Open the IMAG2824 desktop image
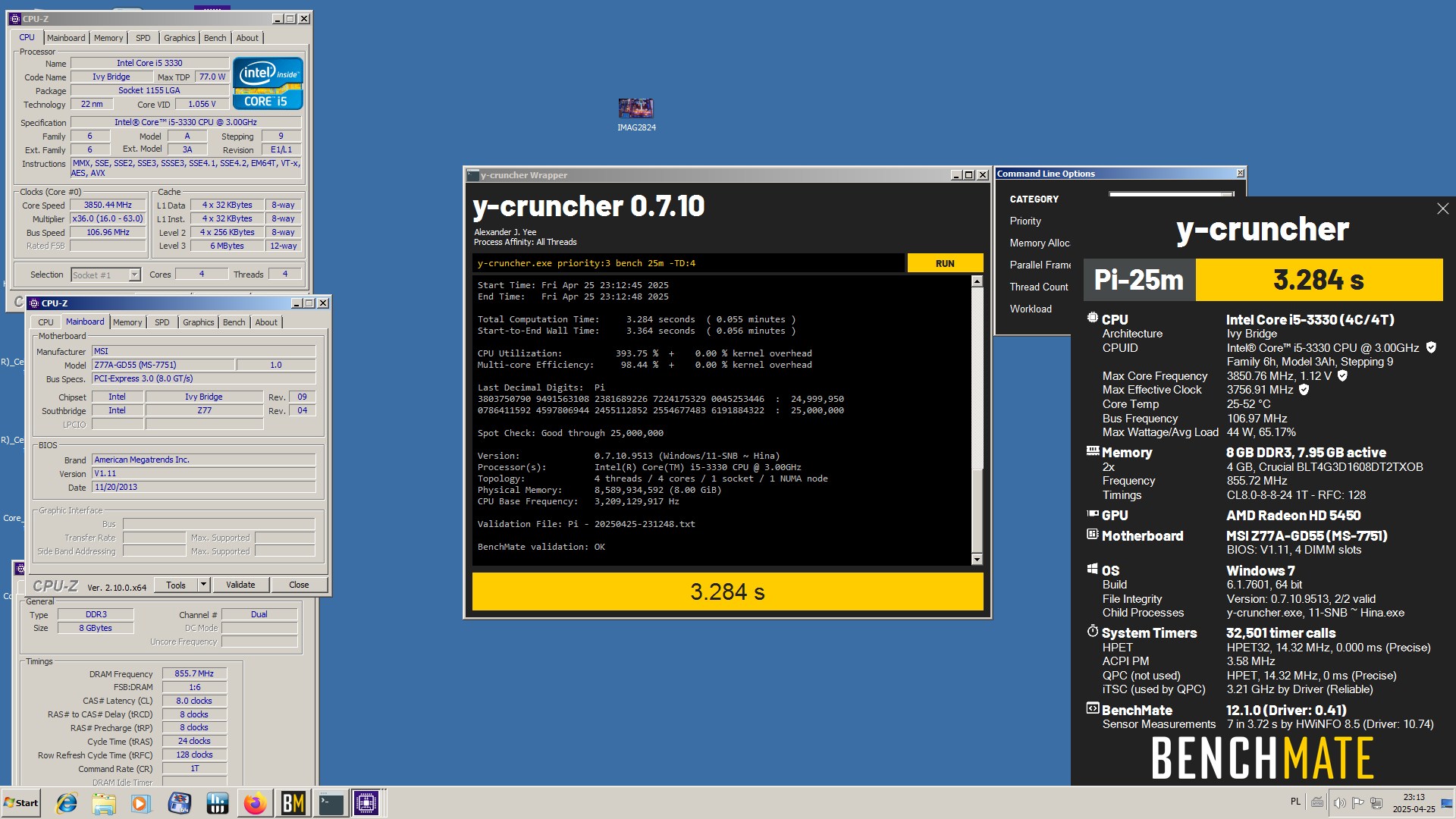 point(636,115)
